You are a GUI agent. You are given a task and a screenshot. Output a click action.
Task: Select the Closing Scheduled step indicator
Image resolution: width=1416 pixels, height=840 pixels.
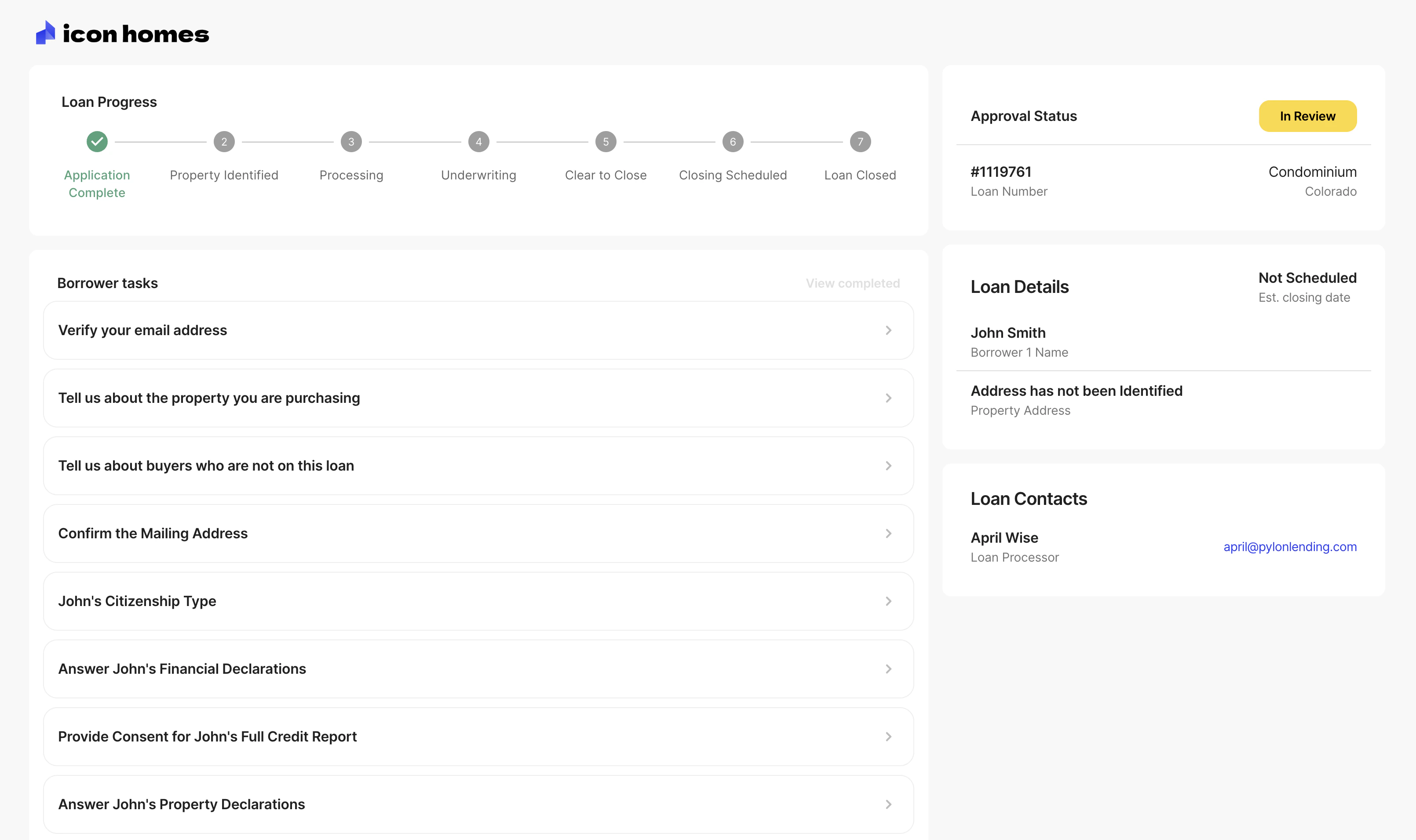tap(732, 142)
